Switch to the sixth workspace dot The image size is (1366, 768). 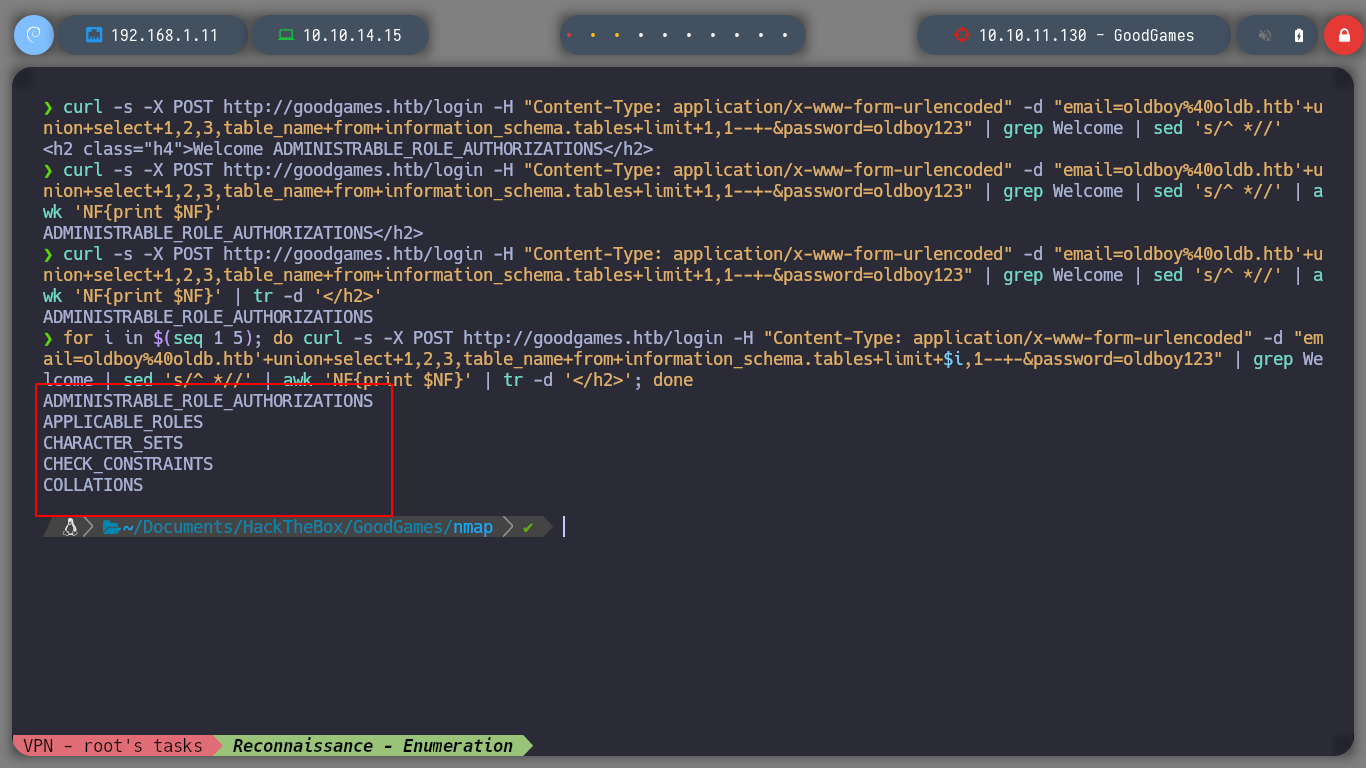coord(689,35)
